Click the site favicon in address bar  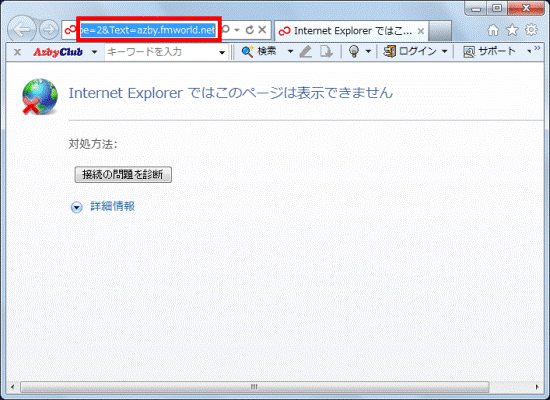pyautogui.click(x=70, y=30)
